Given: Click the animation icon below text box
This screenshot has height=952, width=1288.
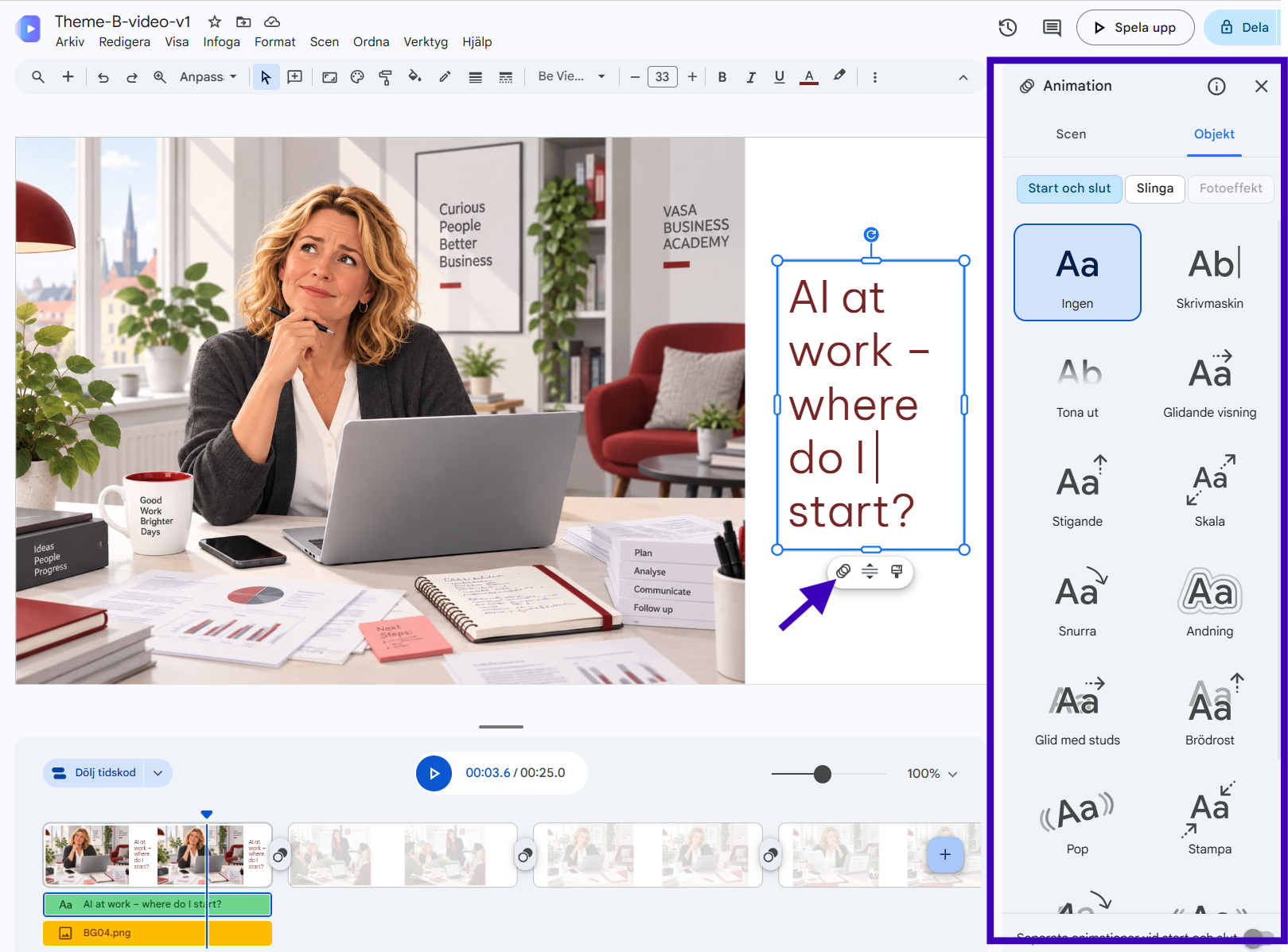Looking at the screenshot, I should coord(843,571).
